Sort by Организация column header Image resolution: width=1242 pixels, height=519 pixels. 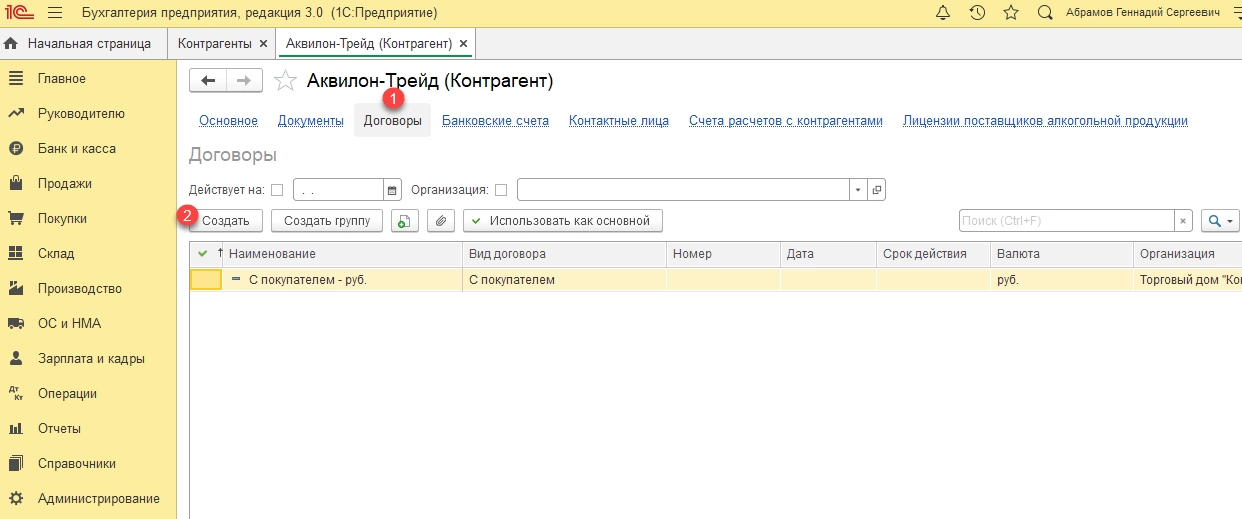pos(1187,254)
